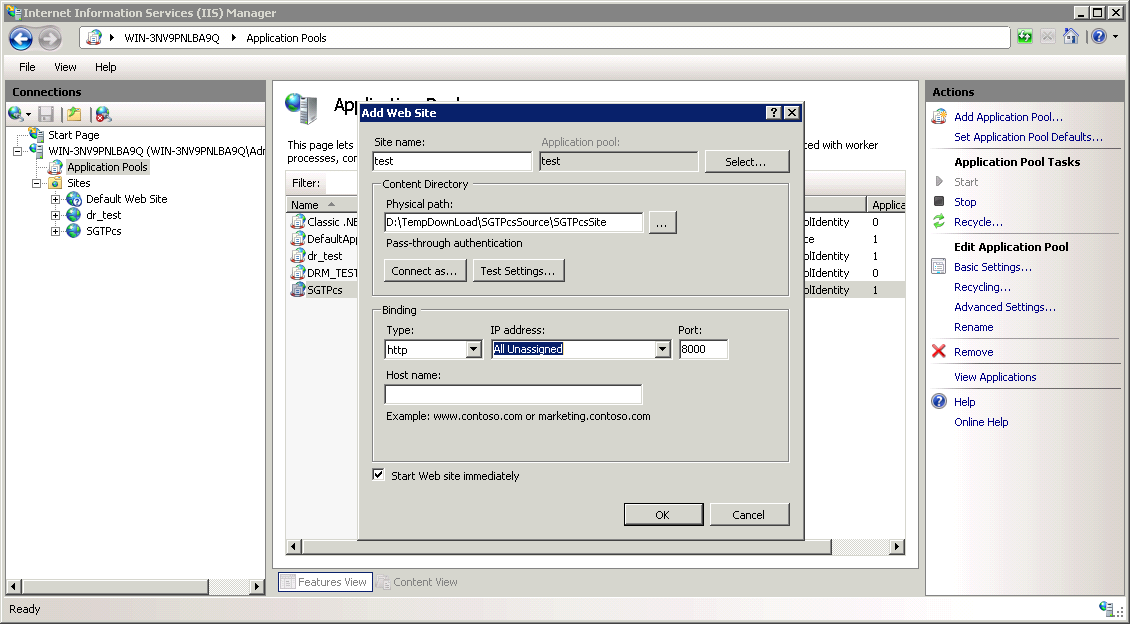Click the status bar network icon
The height and width of the screenshot is (624, 1130).
[x=1107, y=609]
